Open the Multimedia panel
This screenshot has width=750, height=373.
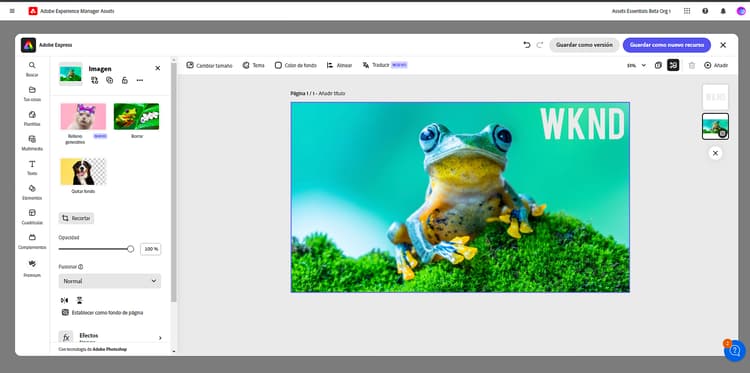pos(32,143)
